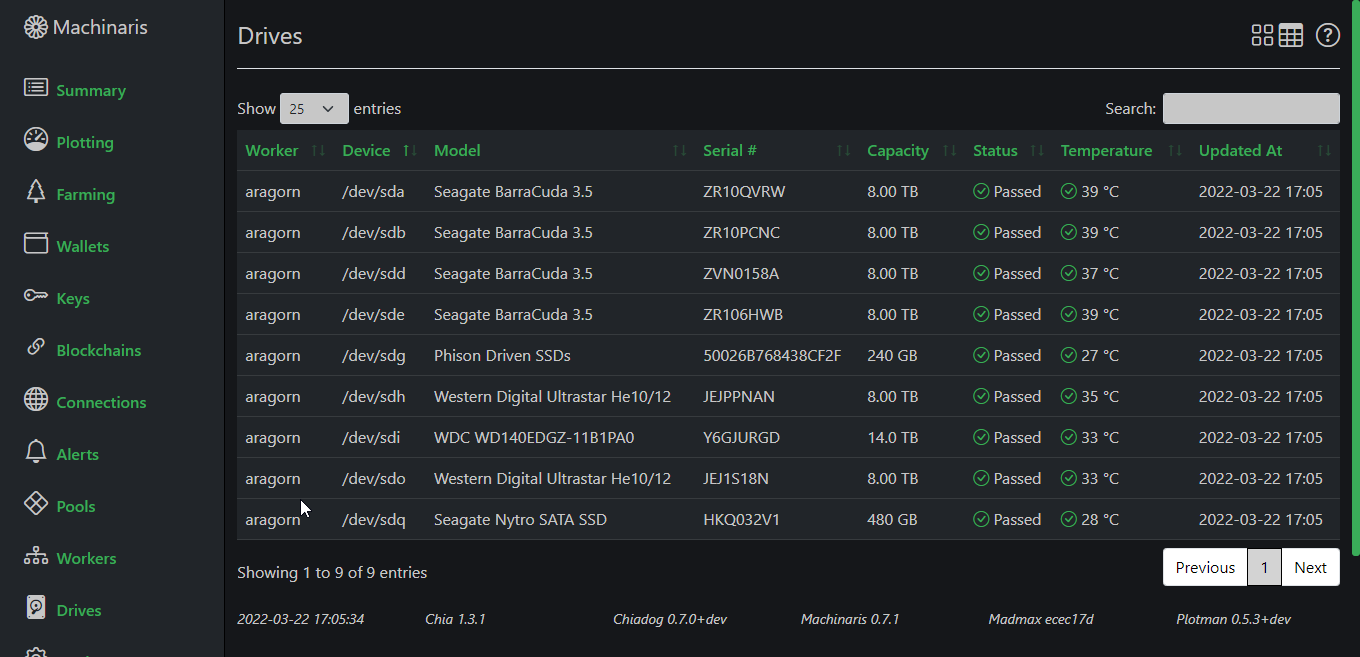This screenshot has width=1360, height=657.
Task: Click the Plotting gauge icon
Action: [36, 139]
